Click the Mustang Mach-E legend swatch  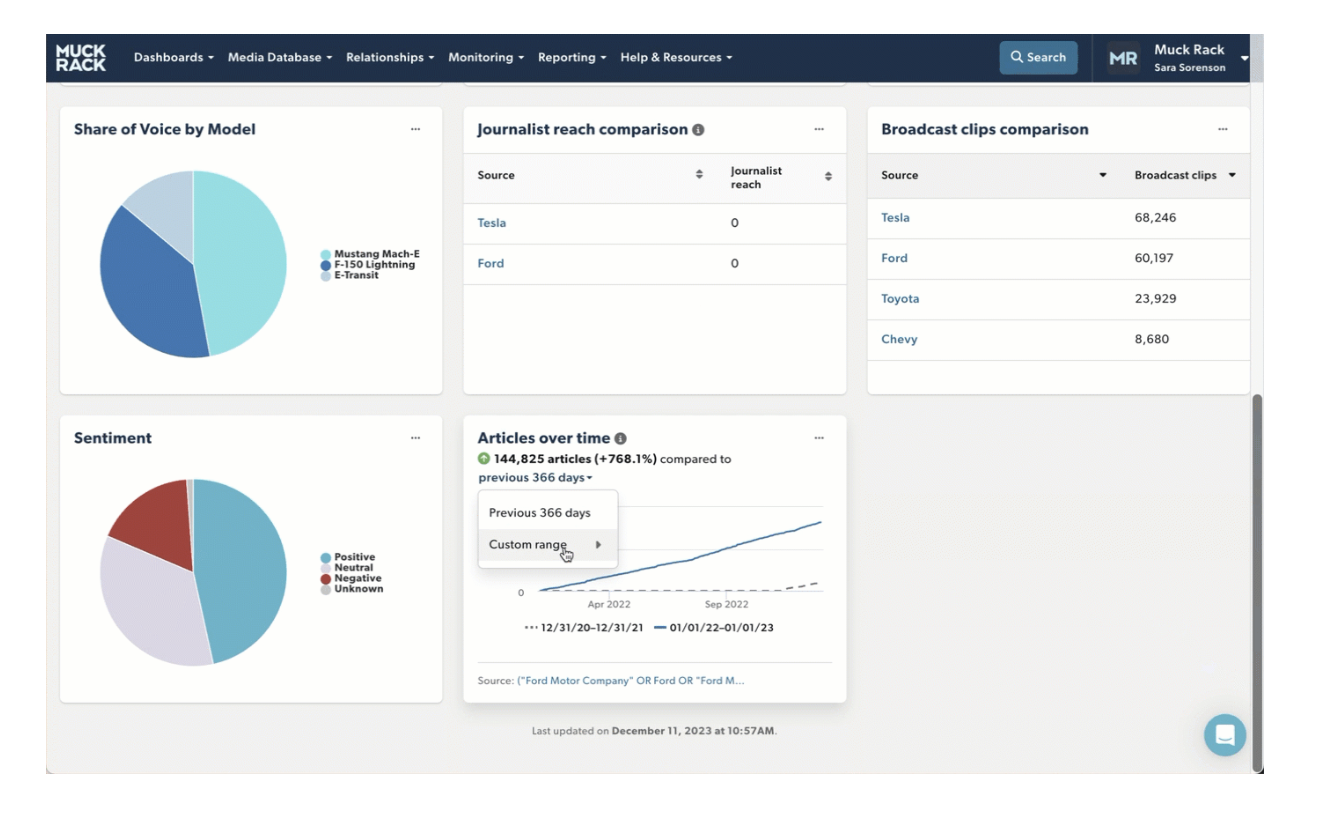(x=326, y=255)
